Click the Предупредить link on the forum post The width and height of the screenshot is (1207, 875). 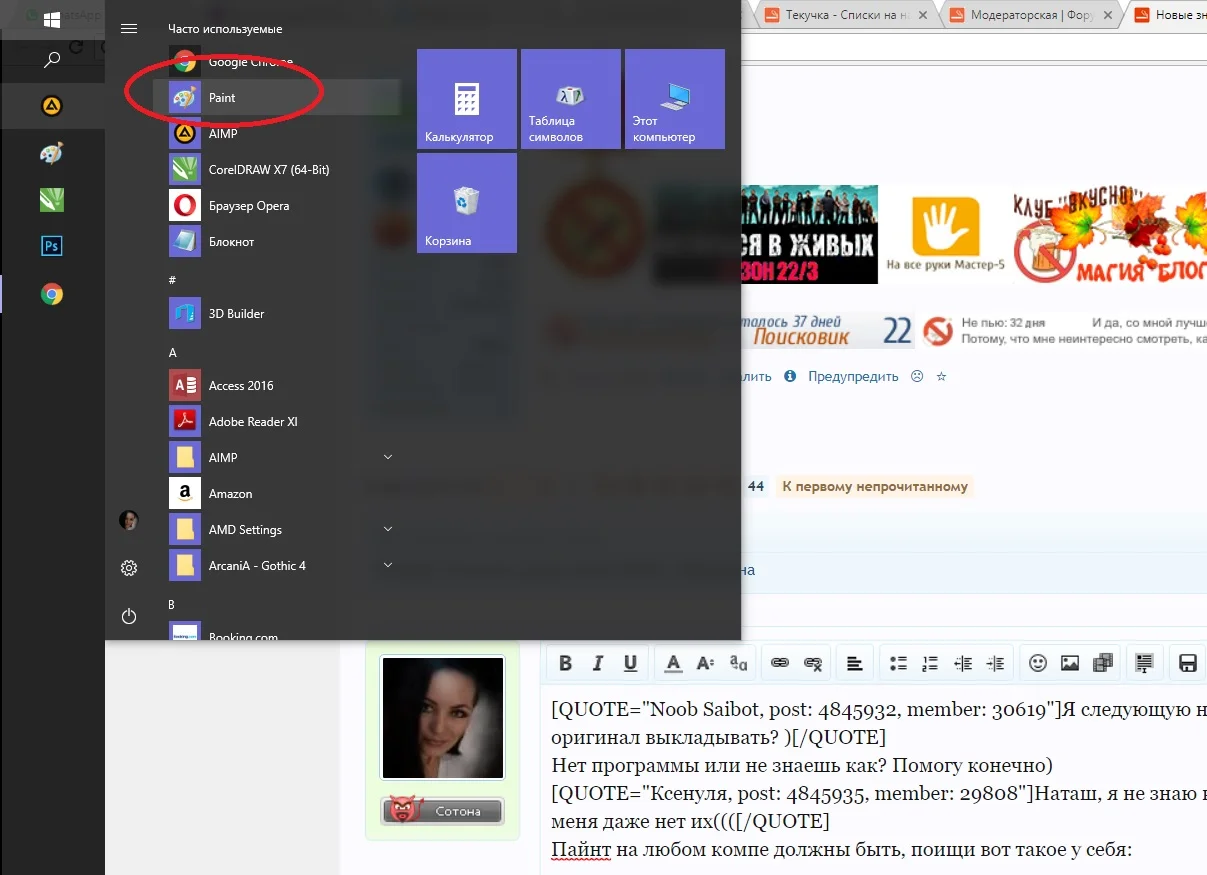coord(852,376)
